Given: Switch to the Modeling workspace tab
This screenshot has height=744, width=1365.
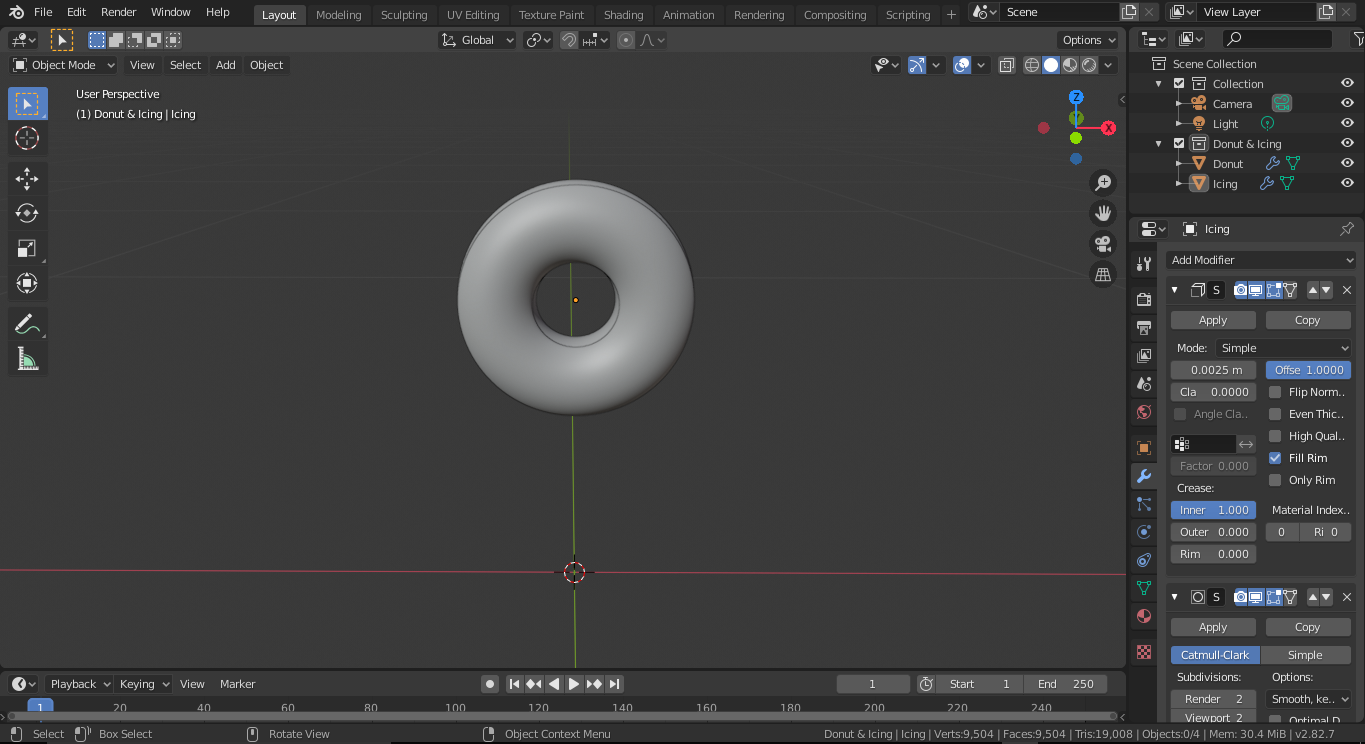Looking at the screenshot, I should (x=339, y=15).
